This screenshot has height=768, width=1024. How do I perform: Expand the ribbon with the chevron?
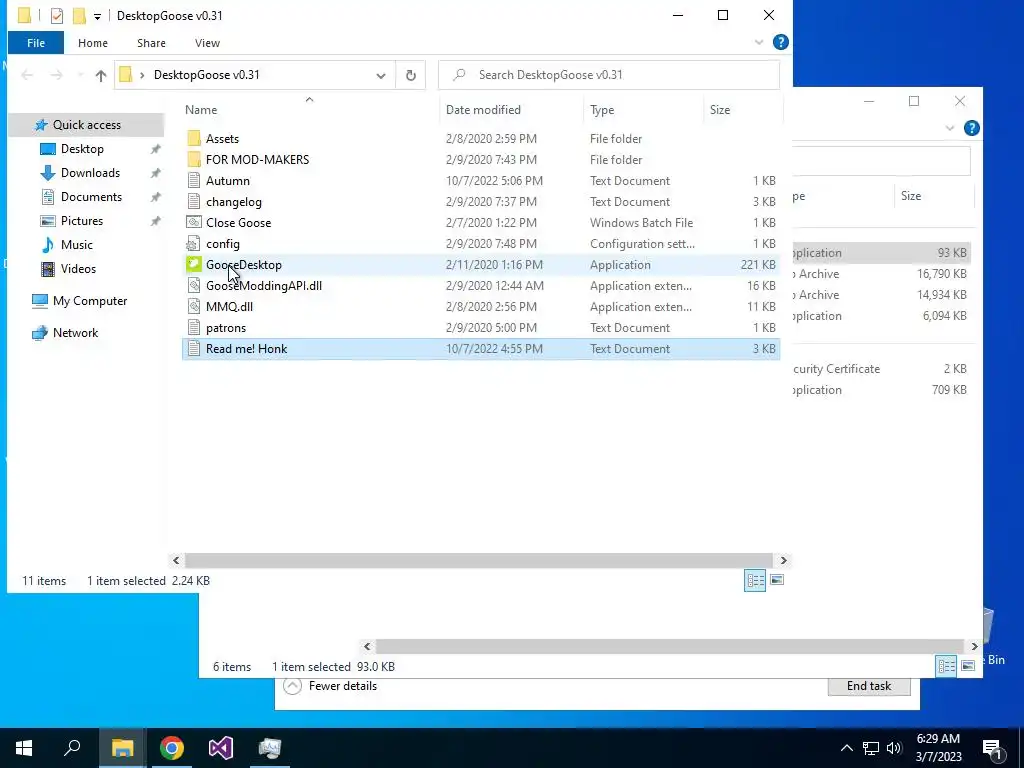[759, 42]
